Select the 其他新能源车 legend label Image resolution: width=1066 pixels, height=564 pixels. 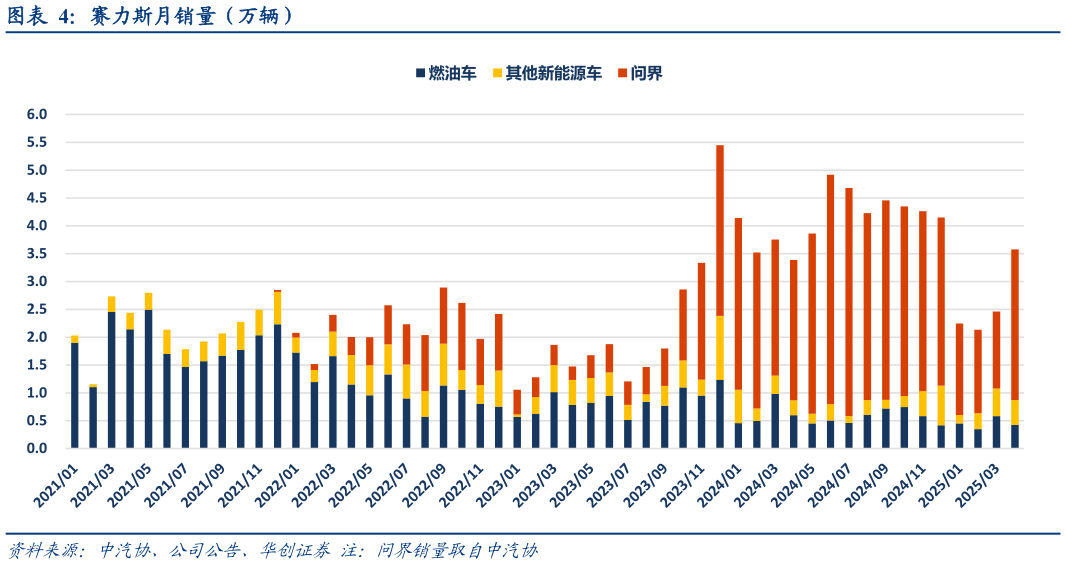coord(553,73)
